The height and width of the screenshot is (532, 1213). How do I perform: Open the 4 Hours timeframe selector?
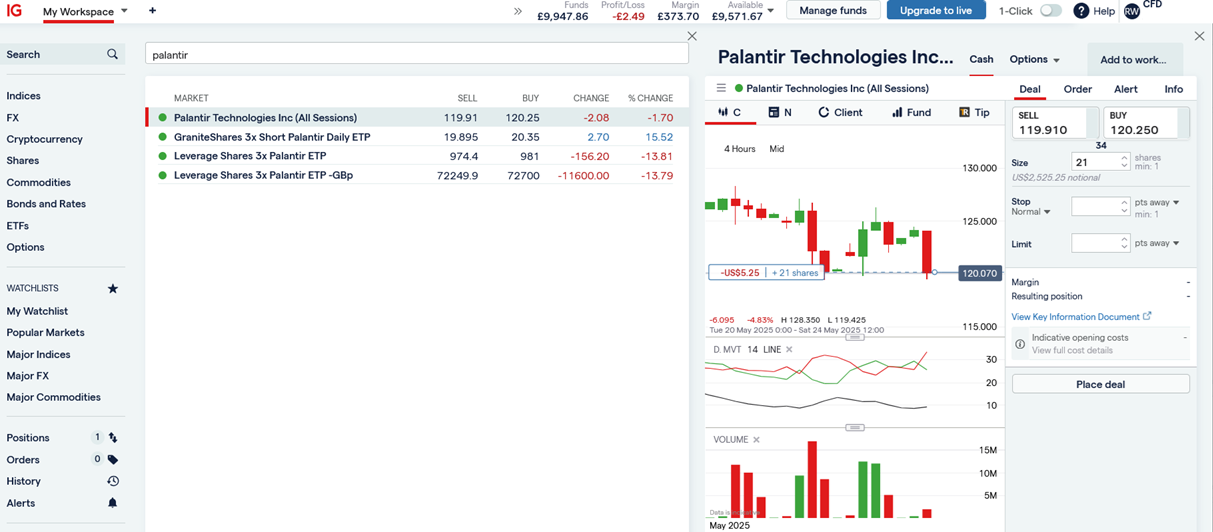pos(740,149)
